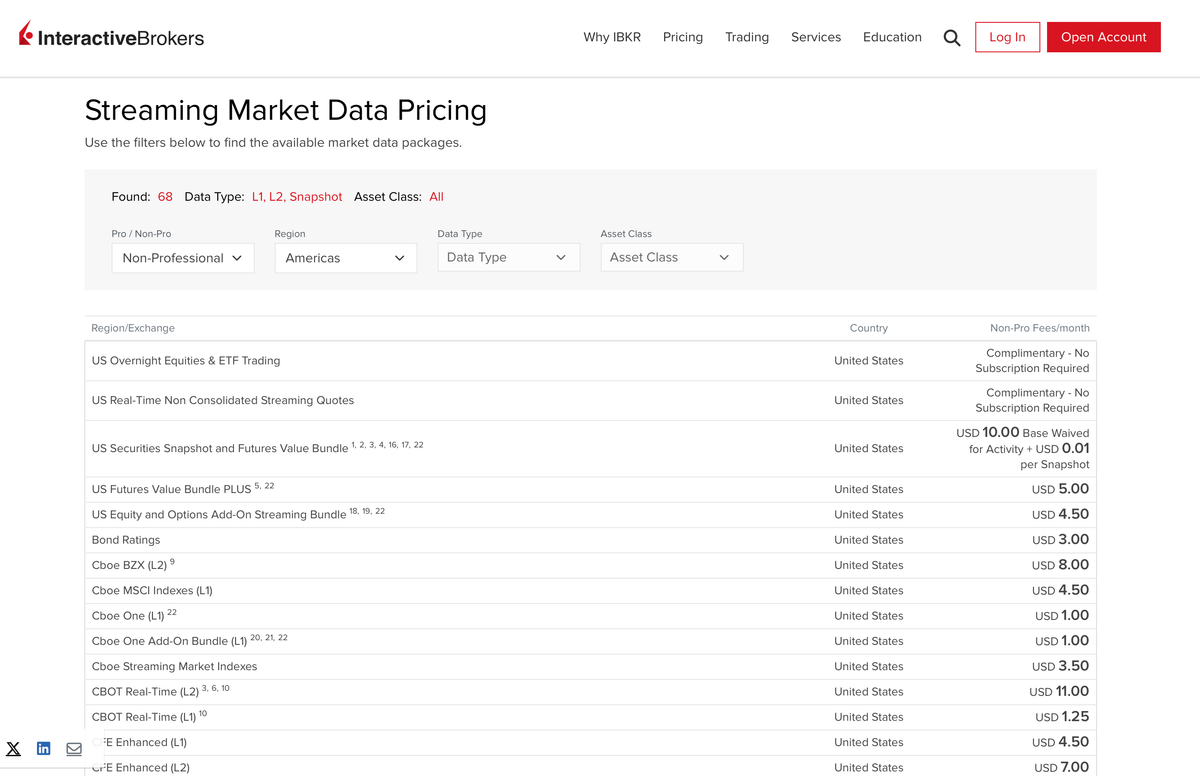Click the Open Account button
The width and height of the screenshot is (1200, 776).
click(1104, 37)
